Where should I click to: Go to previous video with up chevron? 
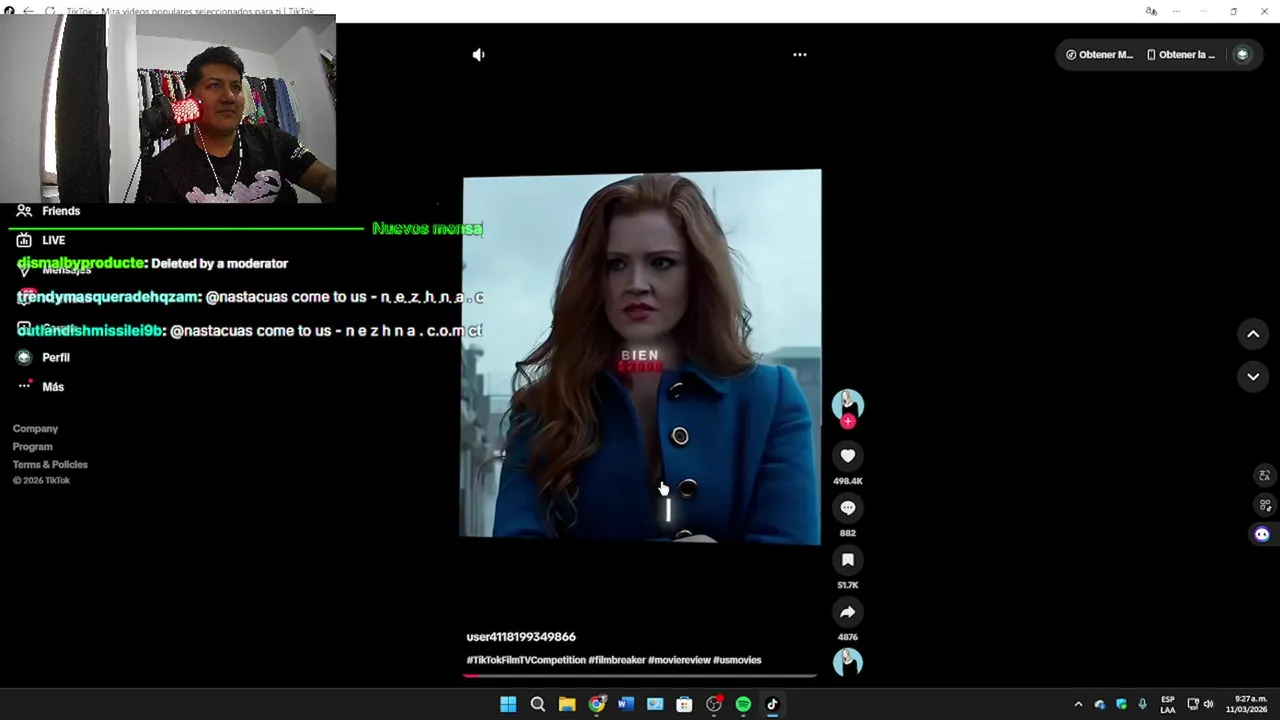1253,334
